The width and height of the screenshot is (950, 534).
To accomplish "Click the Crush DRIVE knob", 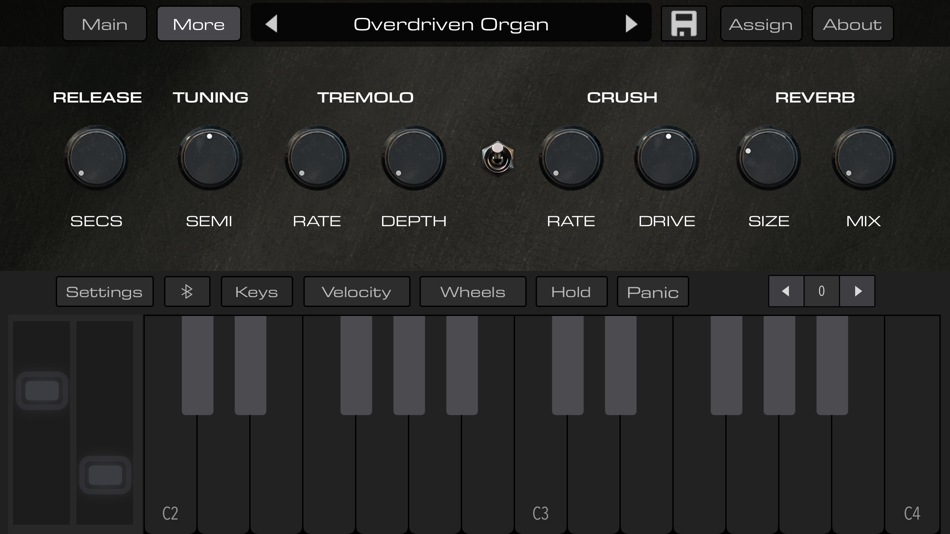I will pyautogui.click(x=666, y=158).
